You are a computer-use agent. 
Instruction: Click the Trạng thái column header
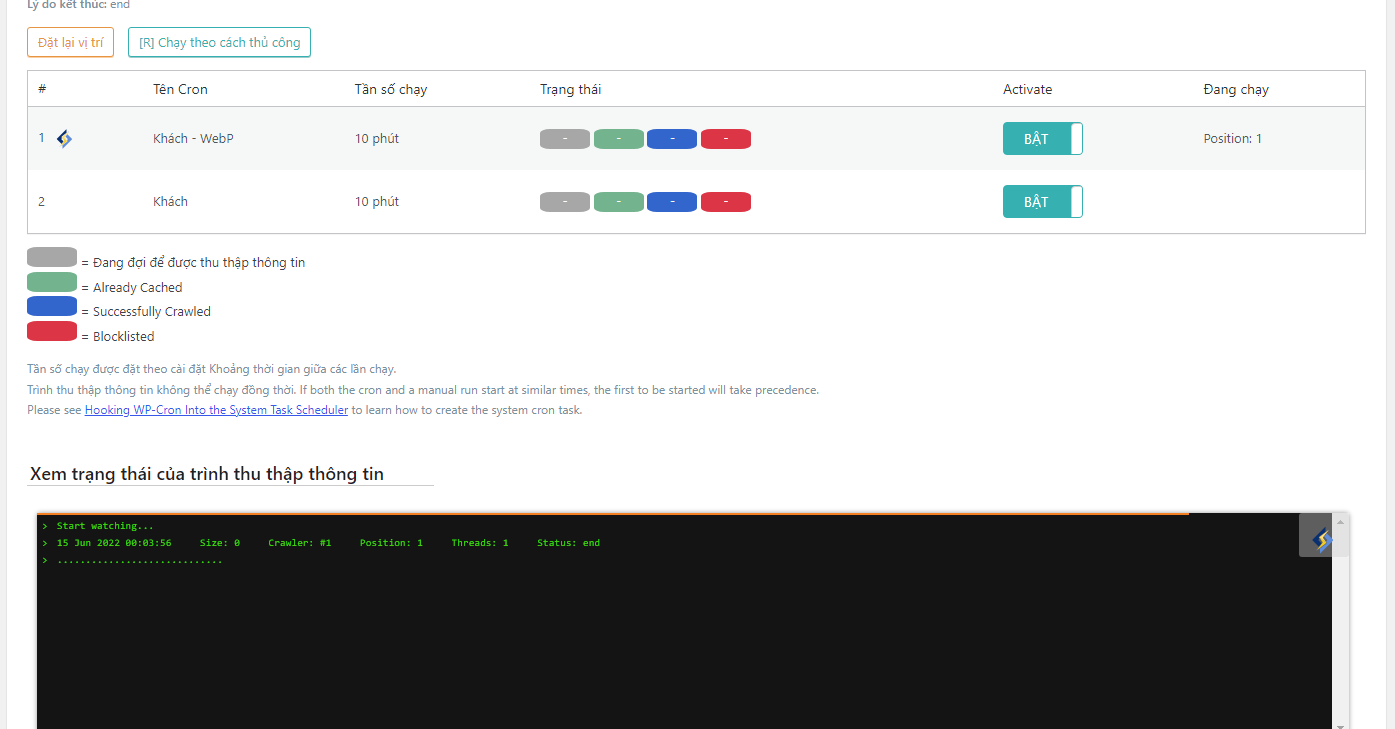tap(570, 89)
